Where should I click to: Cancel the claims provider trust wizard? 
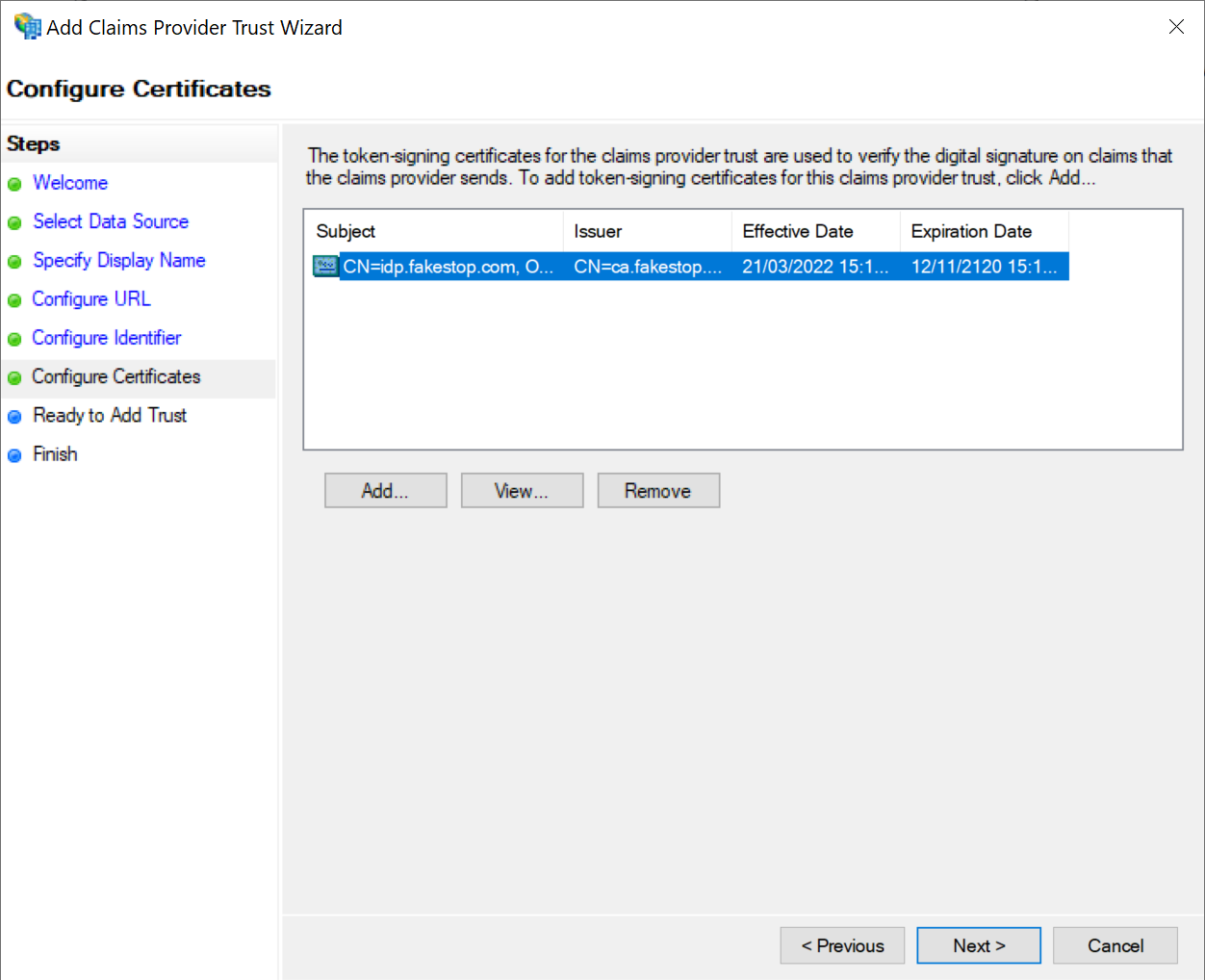[1115, 945]
